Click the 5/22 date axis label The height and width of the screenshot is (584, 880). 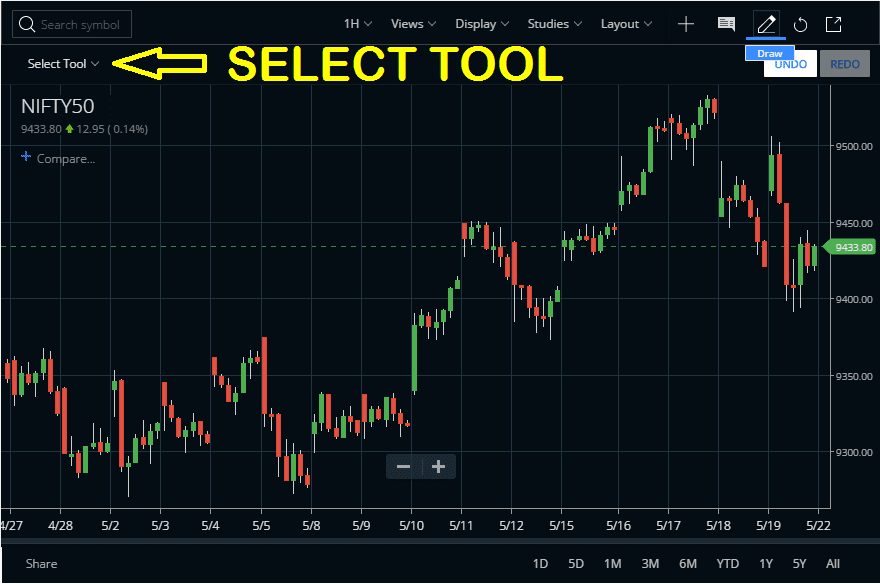click(818, 526)
